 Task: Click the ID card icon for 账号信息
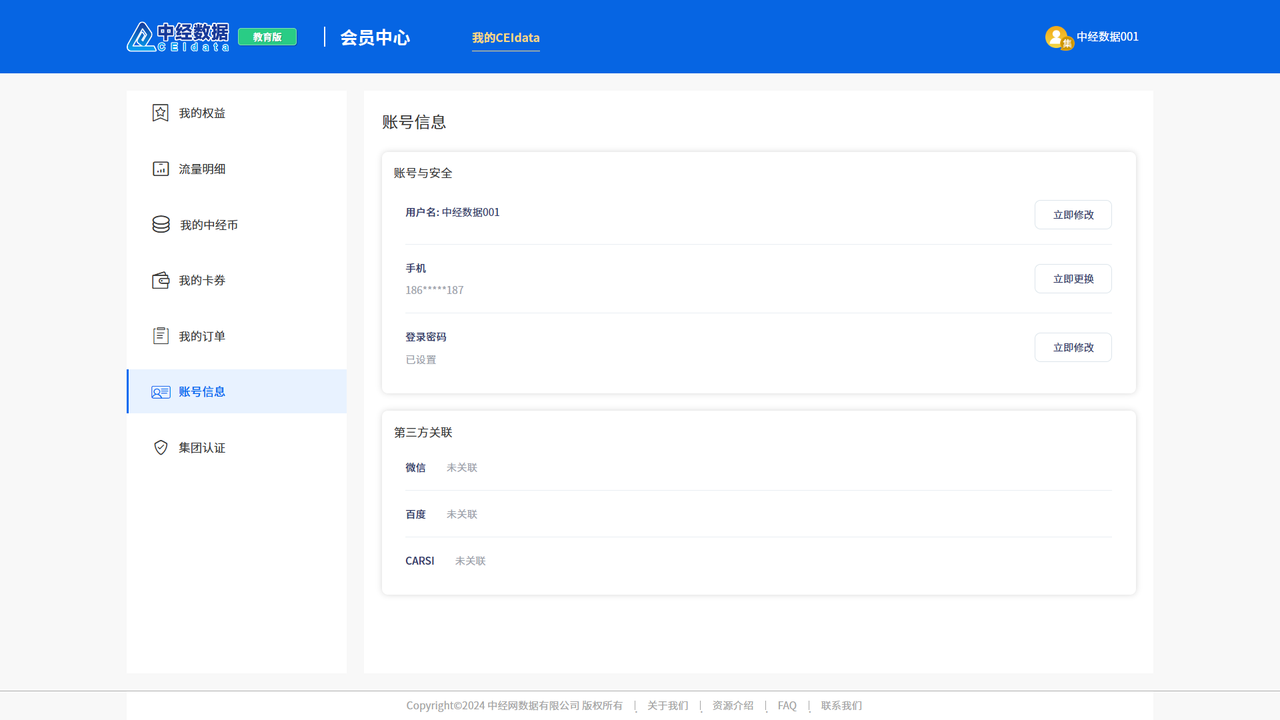tap(160, 392)
